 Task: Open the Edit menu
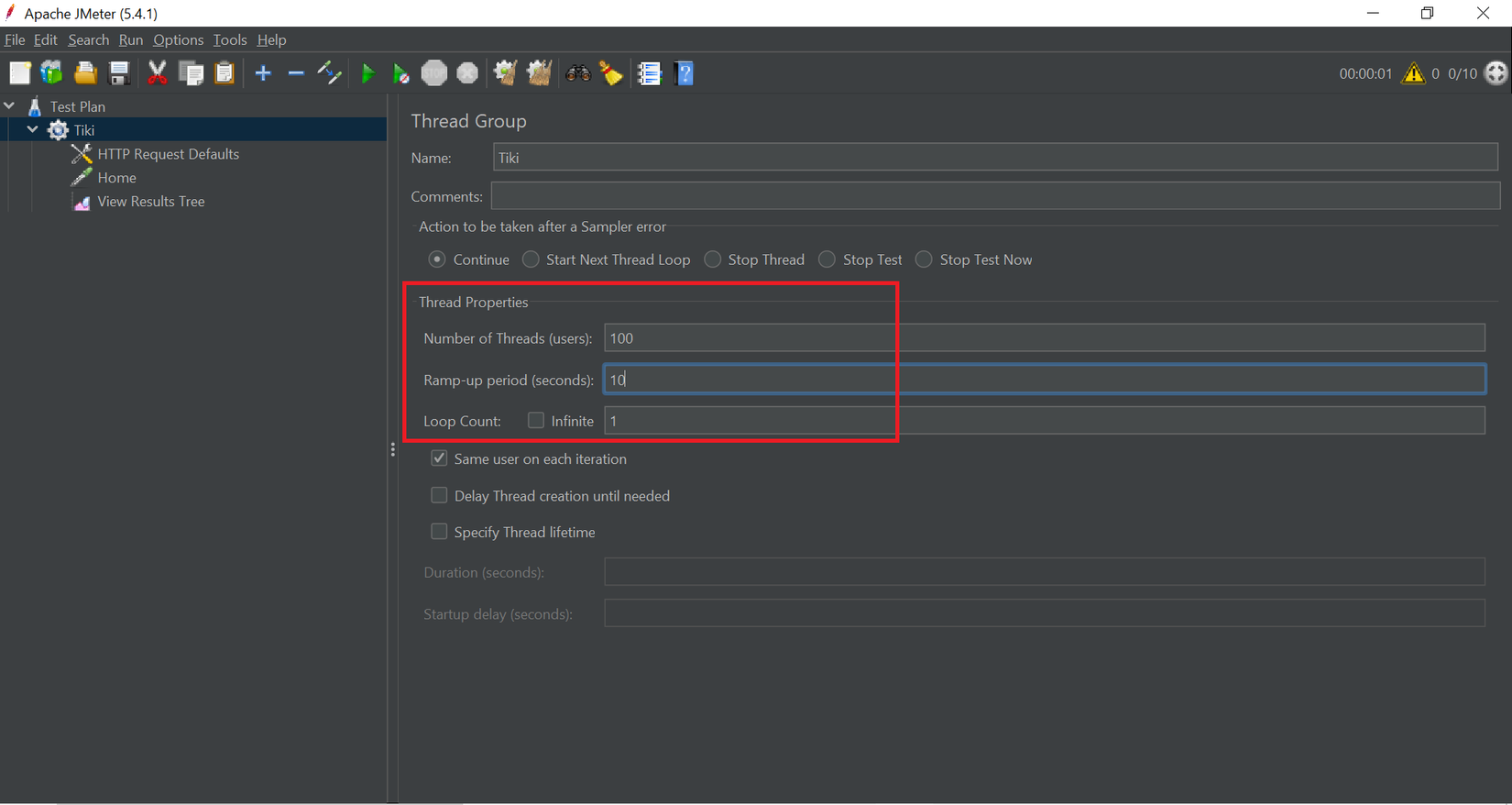(x=46, y=40)
